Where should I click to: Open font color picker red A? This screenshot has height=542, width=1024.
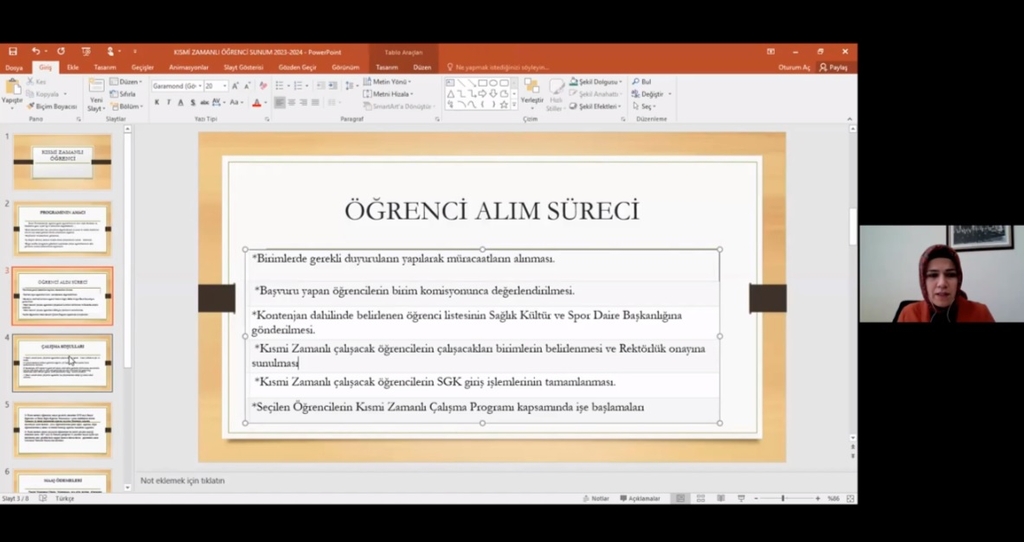(257, 103)
